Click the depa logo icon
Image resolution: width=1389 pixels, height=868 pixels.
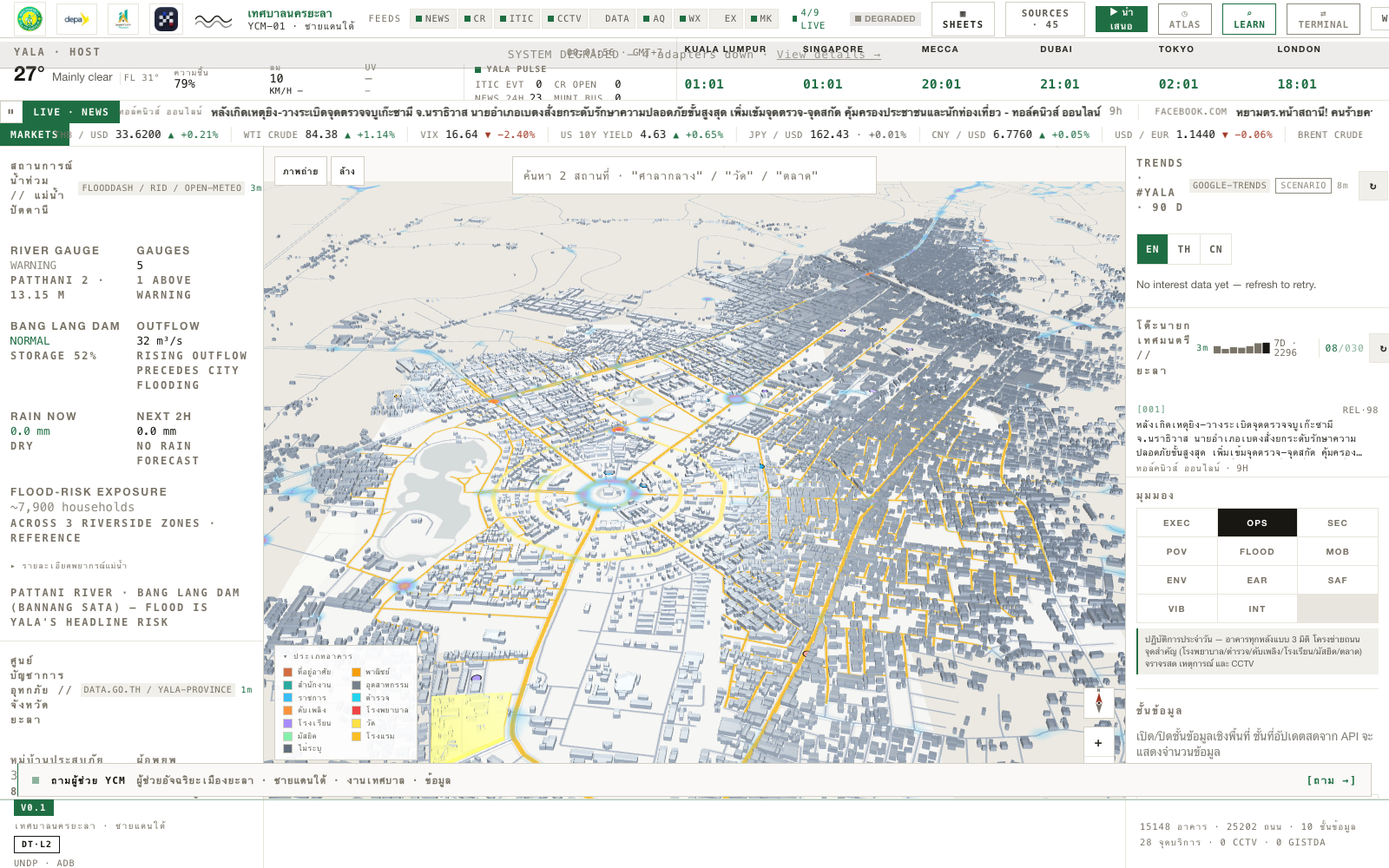click(x=76, y=19)
